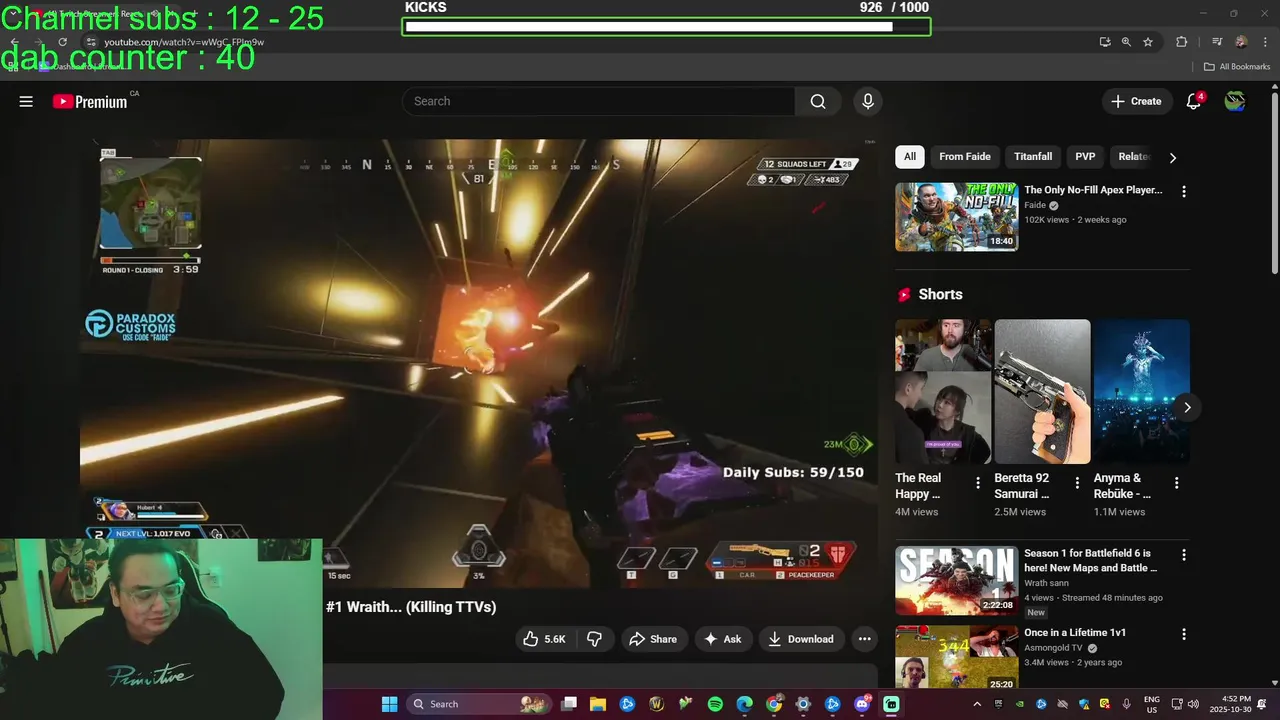Show next filter chips with the arrow
This screenshot has height=720, width=1280.
click(x=1173, y=157)
